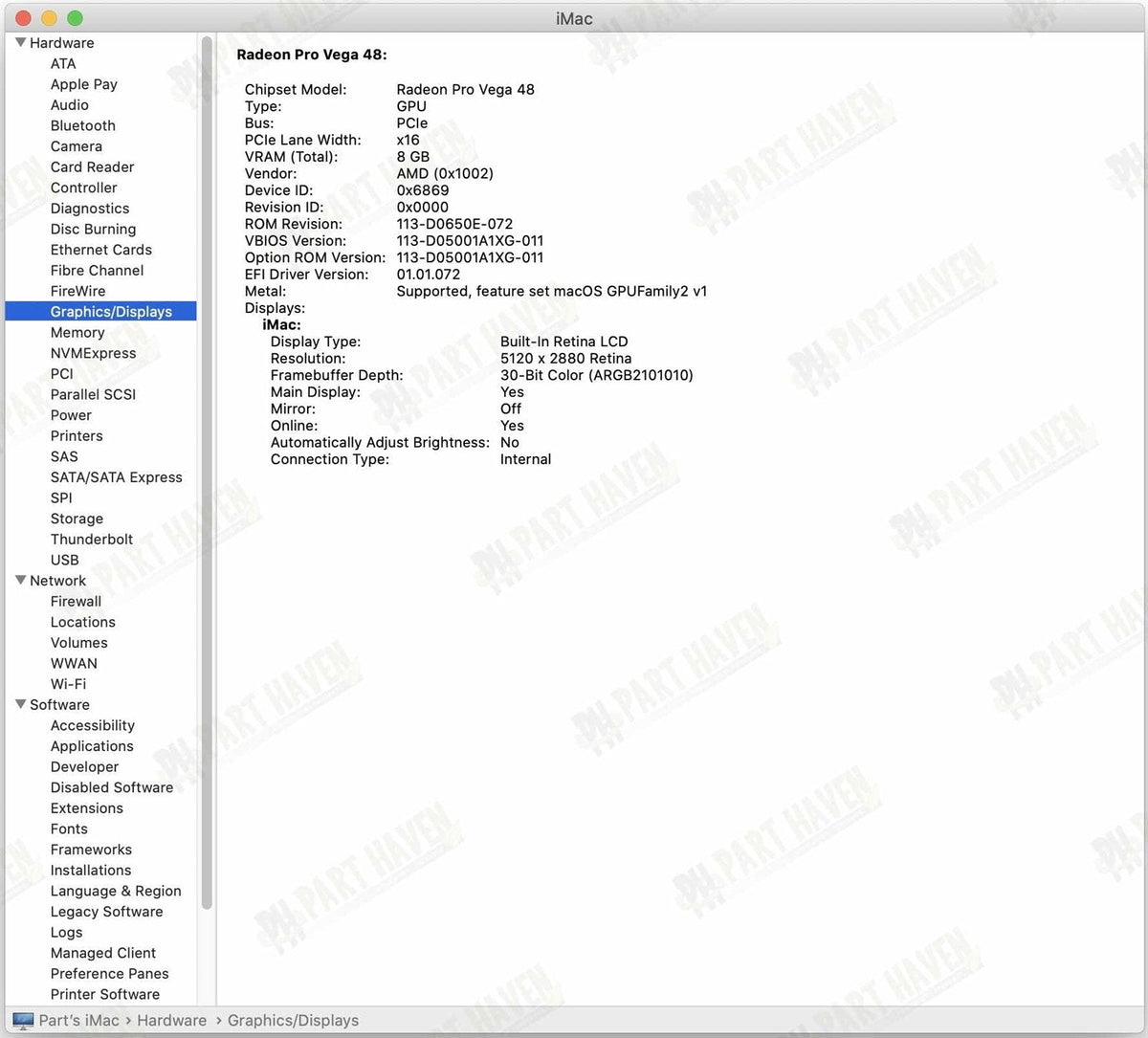
Task: Click the iMac icon in the status bar
Action: click(x=22, y=1020)
